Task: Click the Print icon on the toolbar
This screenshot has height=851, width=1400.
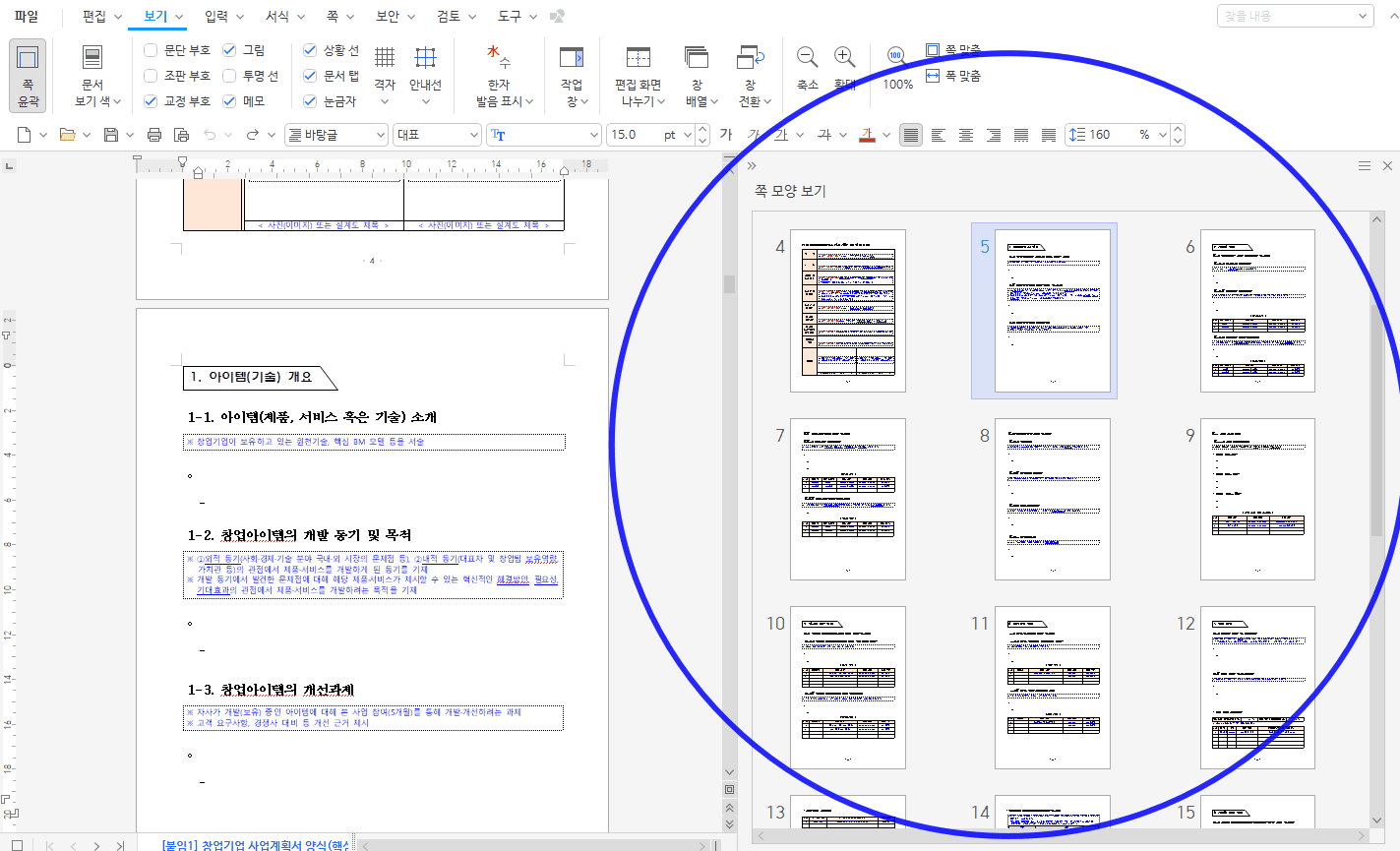Action: tap(153, 135)
